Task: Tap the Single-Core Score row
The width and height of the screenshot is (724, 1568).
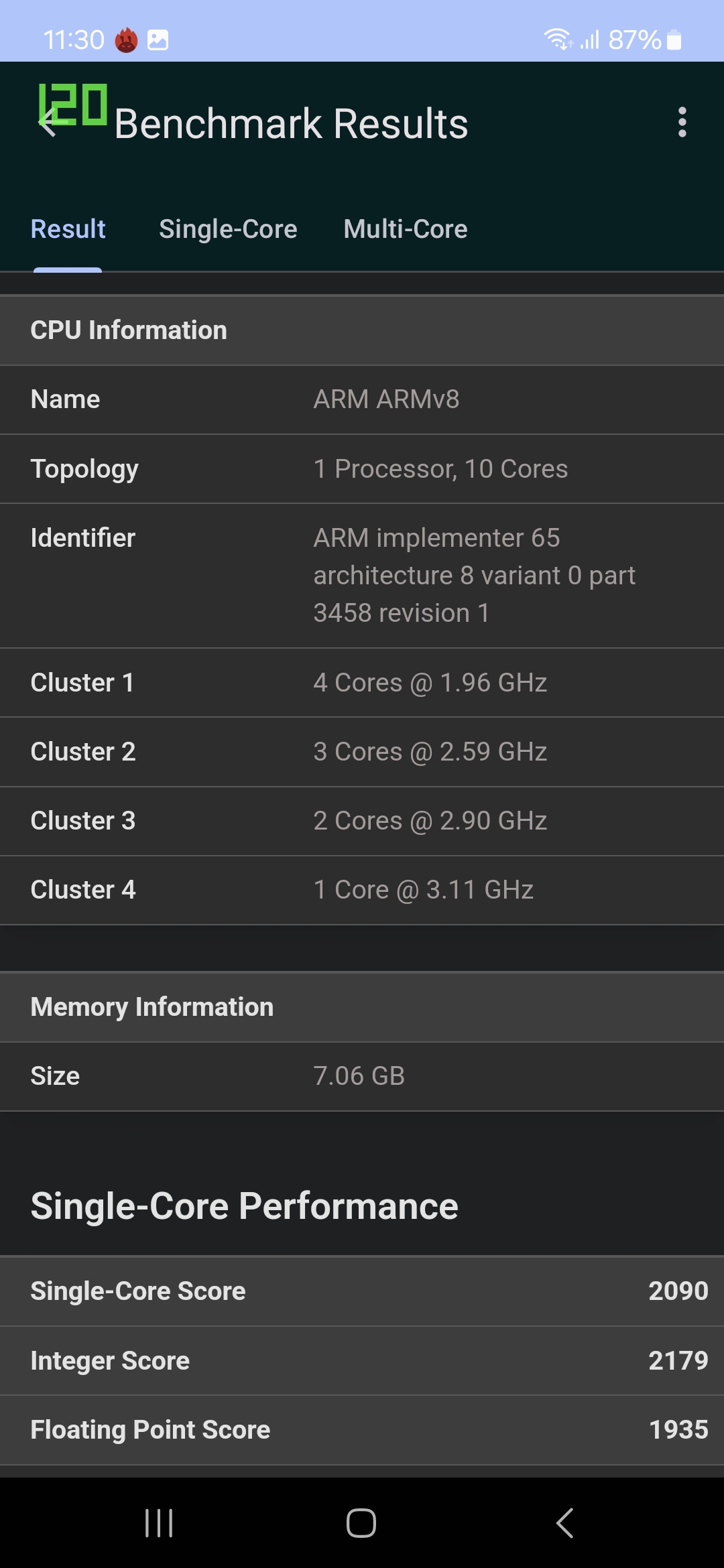Action: click(362, 1291)
